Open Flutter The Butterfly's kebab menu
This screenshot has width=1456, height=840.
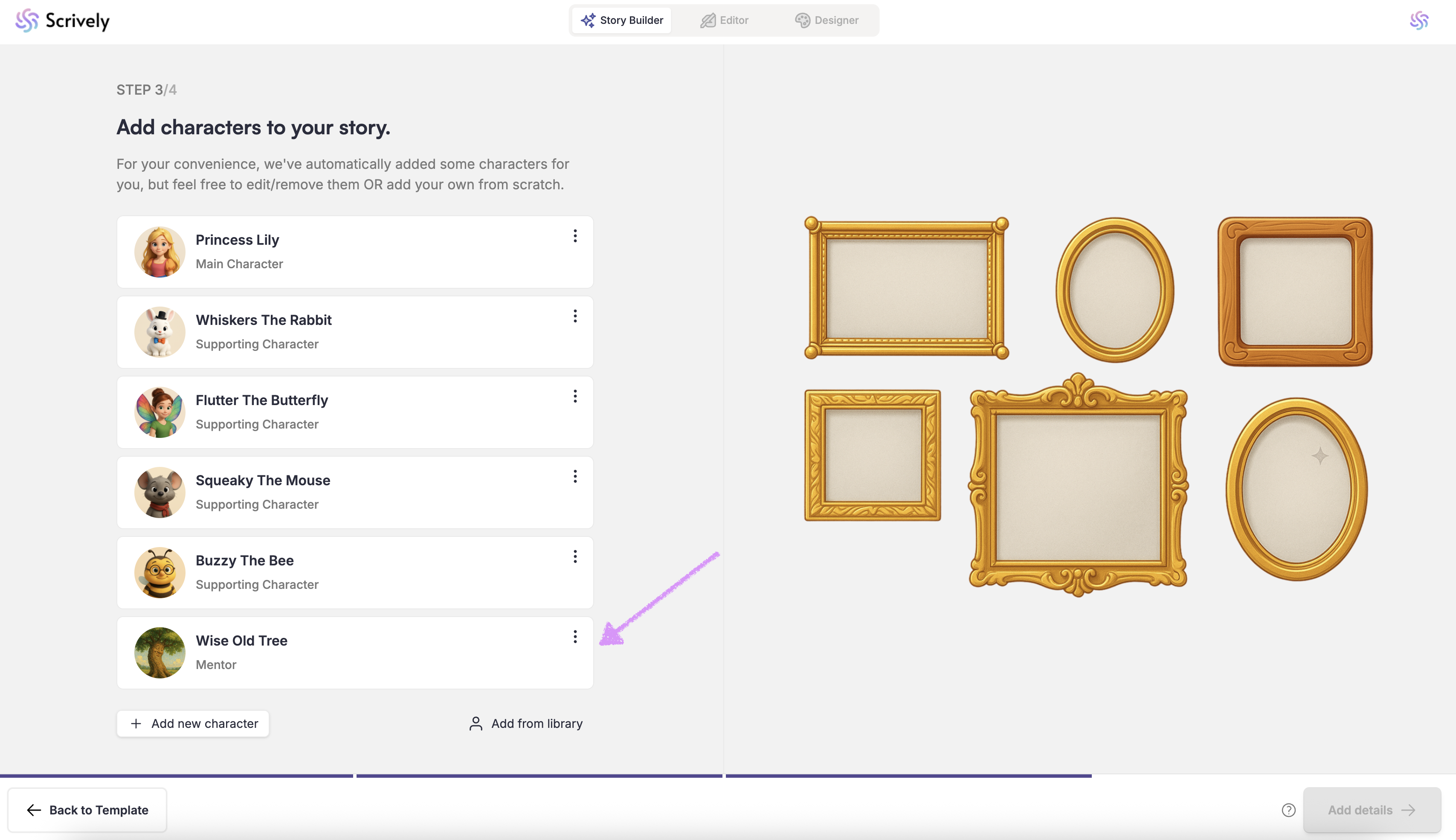click(x=574, y=397)
